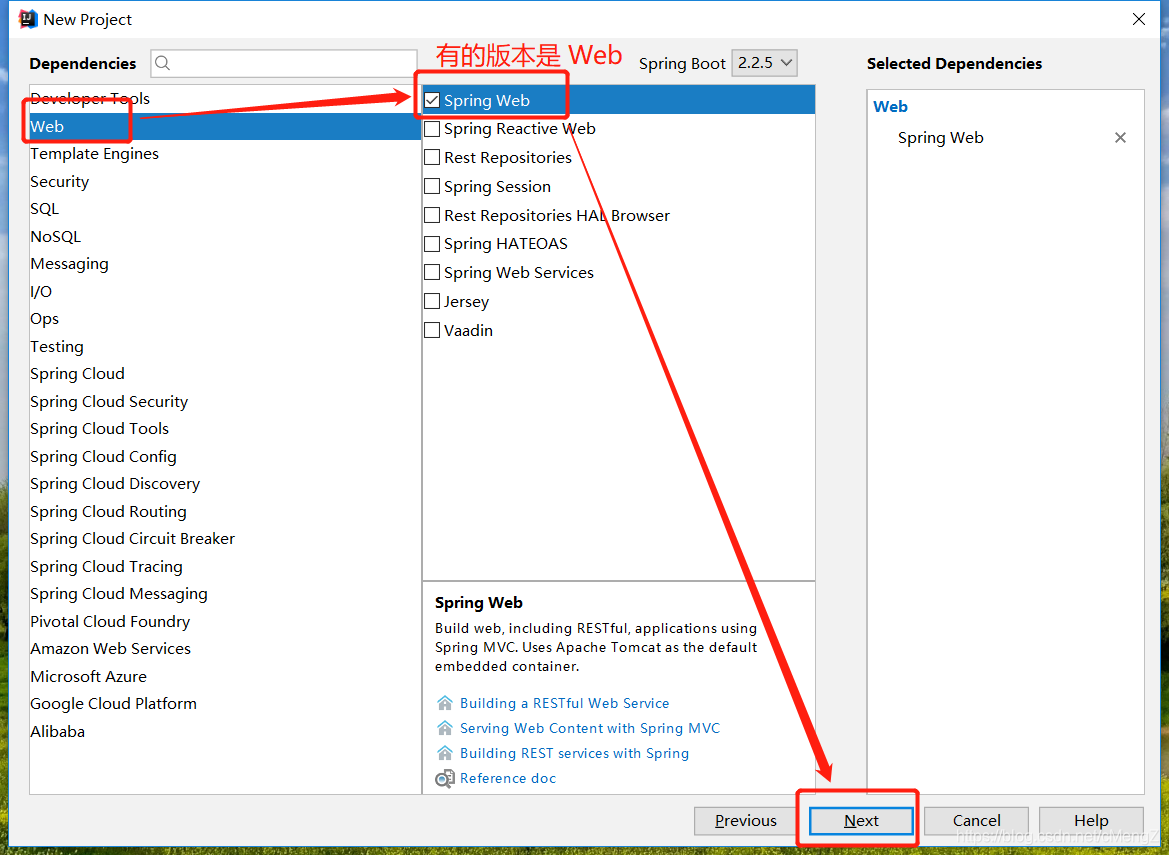Image resolution: width=1169 pixels, height=855 pixels.
Task: Select the Messaging category
Action: pyautogui.click(x=225, y=264)
